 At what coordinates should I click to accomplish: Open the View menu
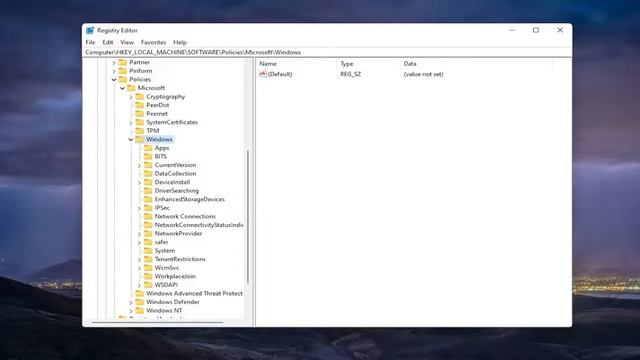(x=127, y=42)
